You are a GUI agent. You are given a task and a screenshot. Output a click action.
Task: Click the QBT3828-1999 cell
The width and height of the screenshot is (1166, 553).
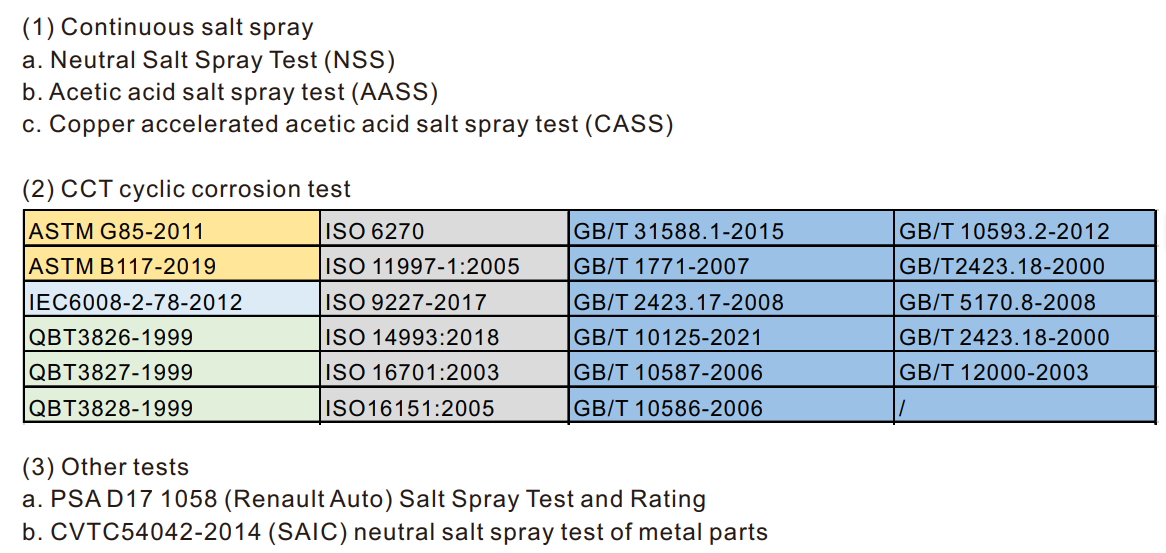click(172, 405)
